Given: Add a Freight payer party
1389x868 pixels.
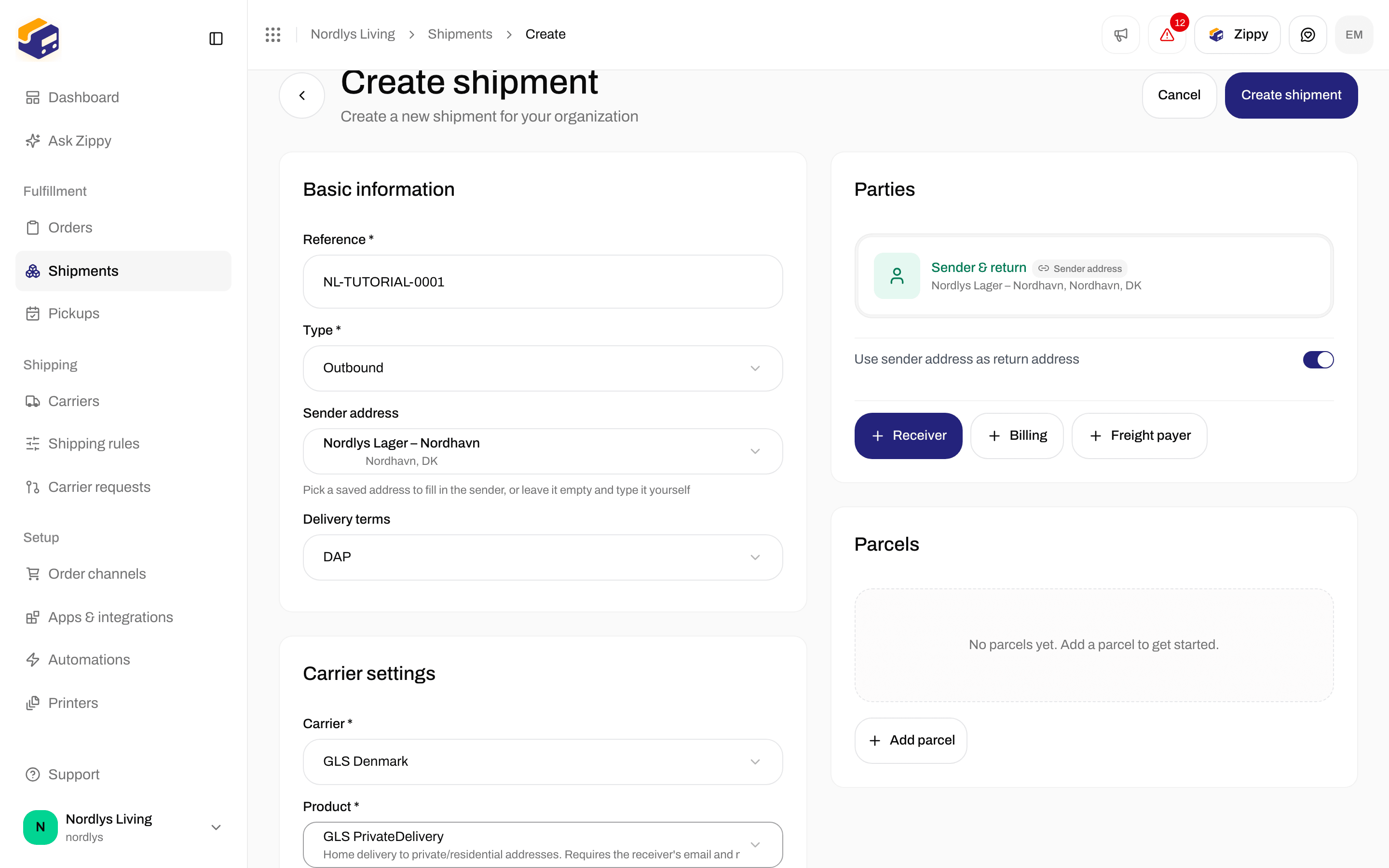Looking at the screenshot, I should pyautogui.click(x=1139, y=436).
